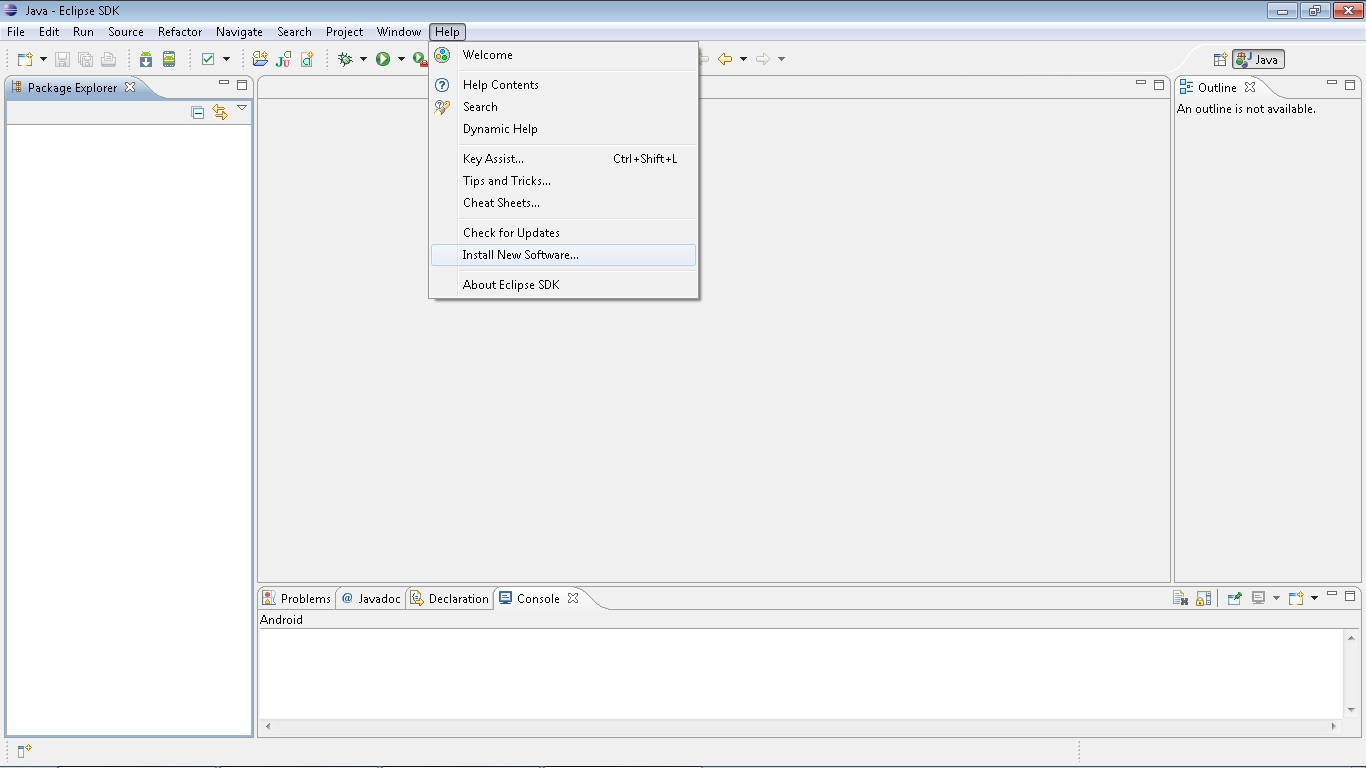Open the Back history dropdown arrow
The image size is (1366, 768).
(x=743, y=59)
